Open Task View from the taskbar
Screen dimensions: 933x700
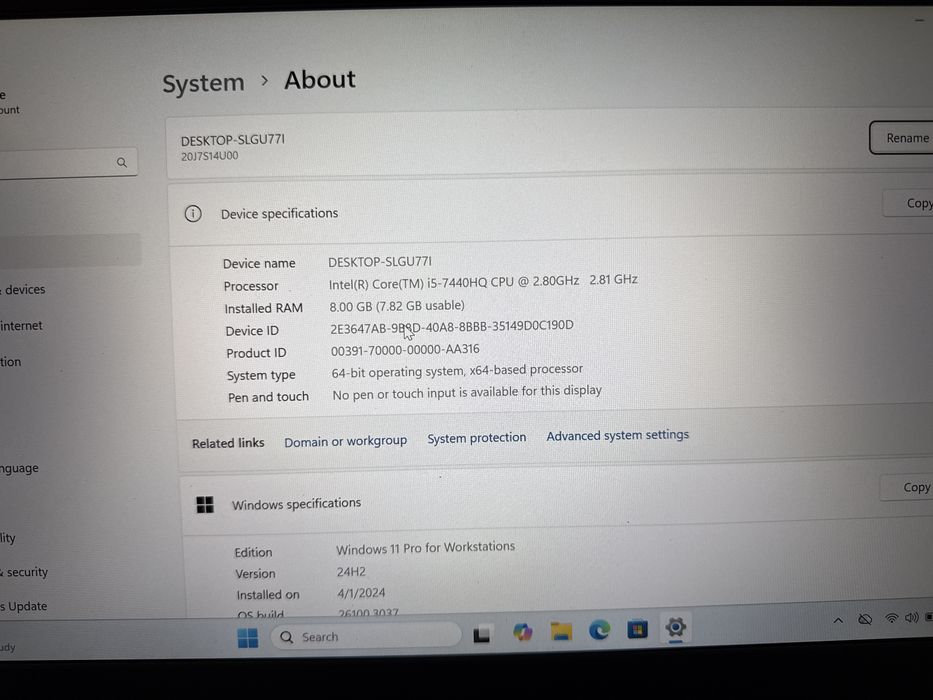point(481,635)
